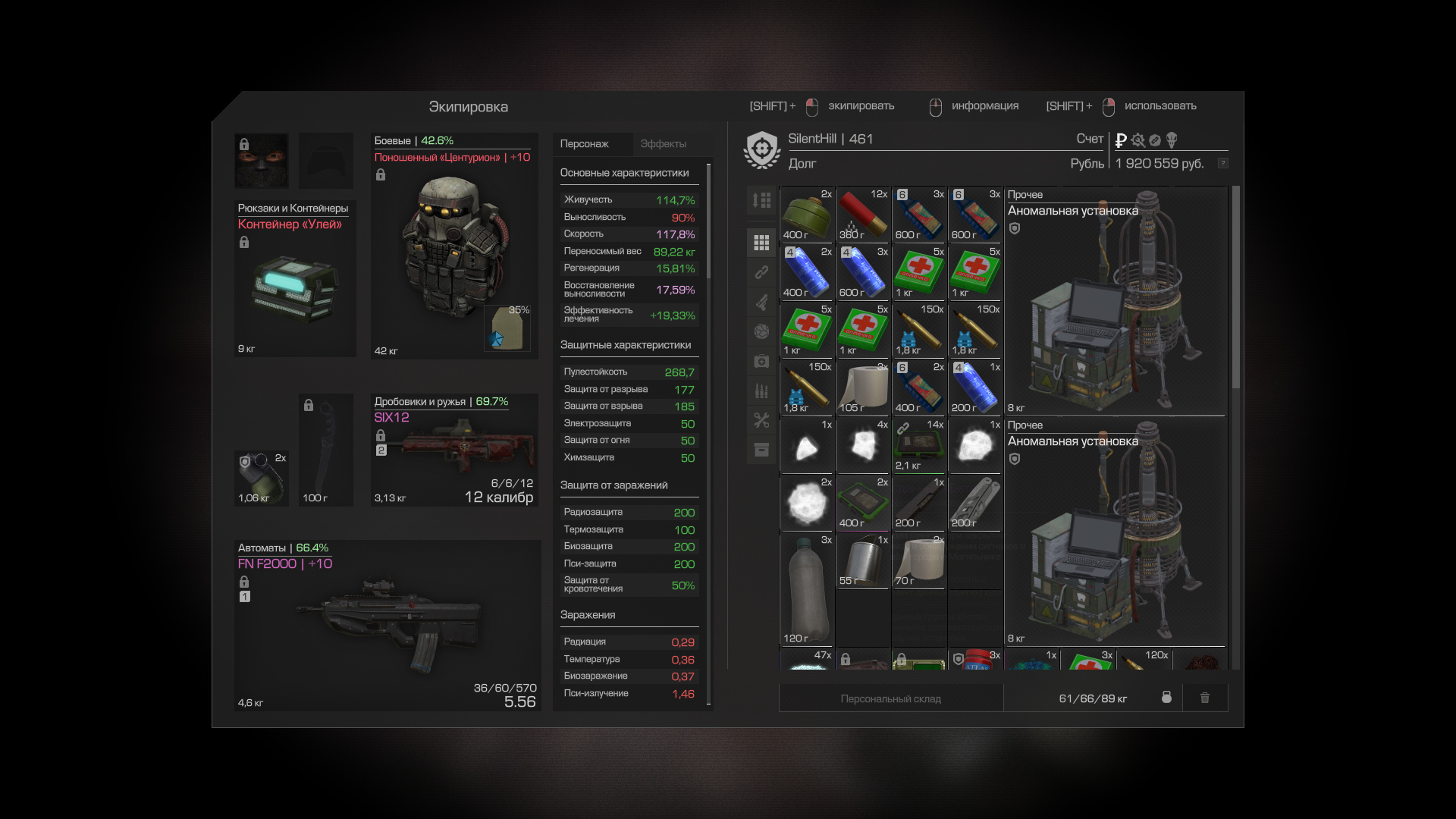Image resolution: width=1456 pixels, height=819 pixels.
Task: Filter inventory by artifacts sphere icon
Action: [761, 331]
